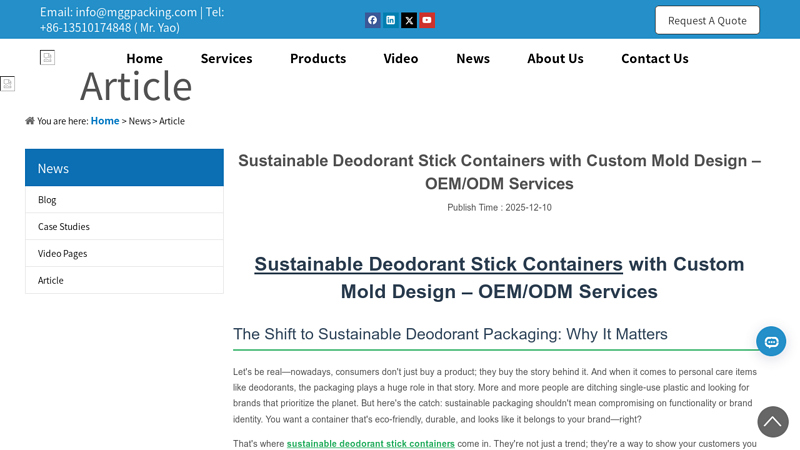Click the breadcrumb house icon
Image resolution: width=800 pixels, height=450 pixels.
(30, 121)
